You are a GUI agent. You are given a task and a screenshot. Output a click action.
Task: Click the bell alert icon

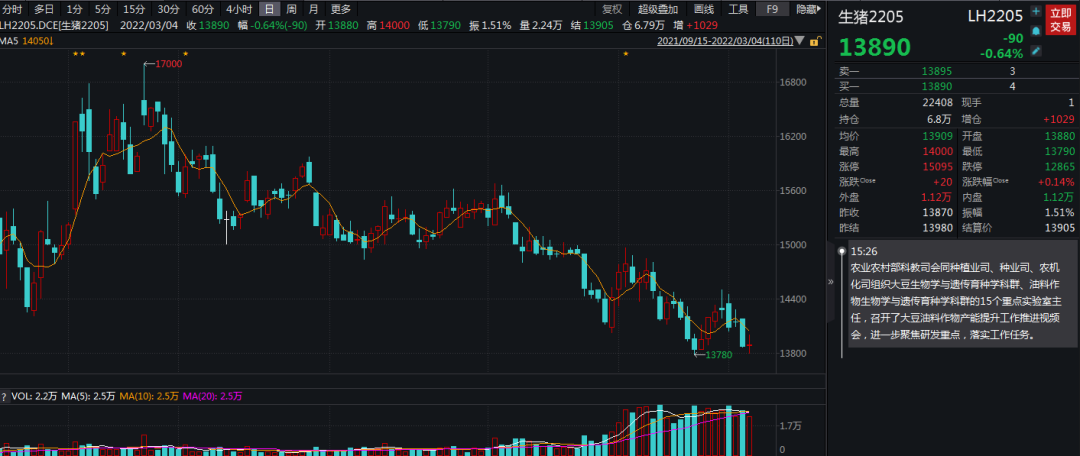pyautogui.click(x=1036, y=32)
